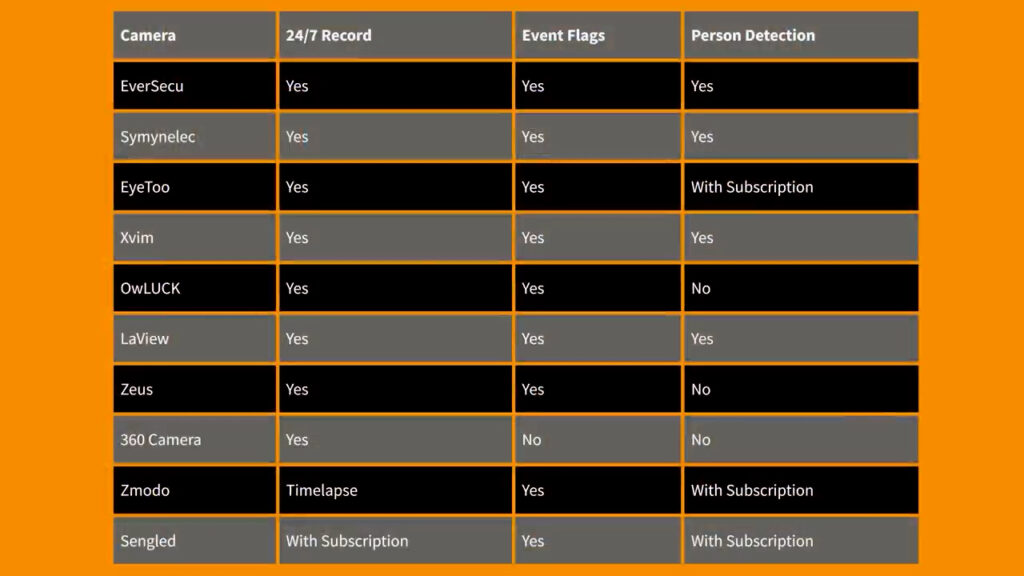Image resolution: width=1024 pixels, height=576 pixels.
Task: Select the EverSecu camera name cell
Action: click(x=152, y=86)
